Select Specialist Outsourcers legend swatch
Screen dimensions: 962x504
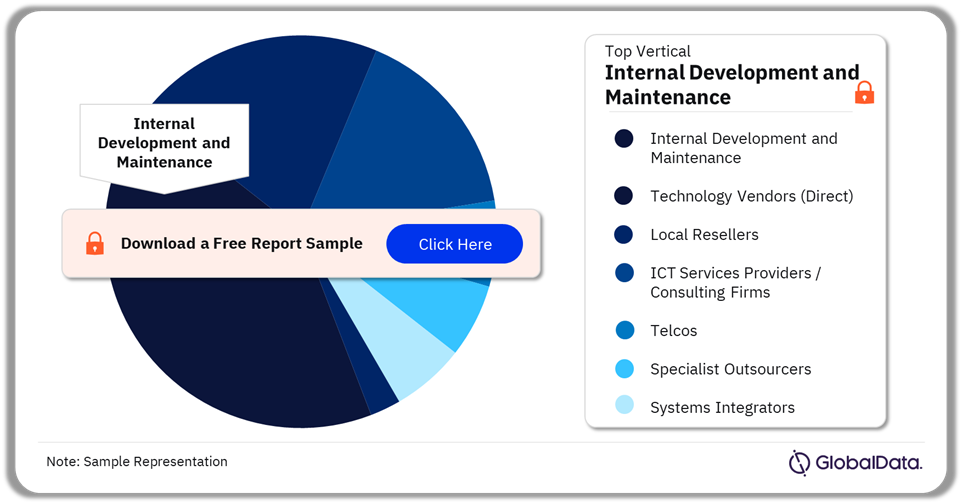(624, 369)
